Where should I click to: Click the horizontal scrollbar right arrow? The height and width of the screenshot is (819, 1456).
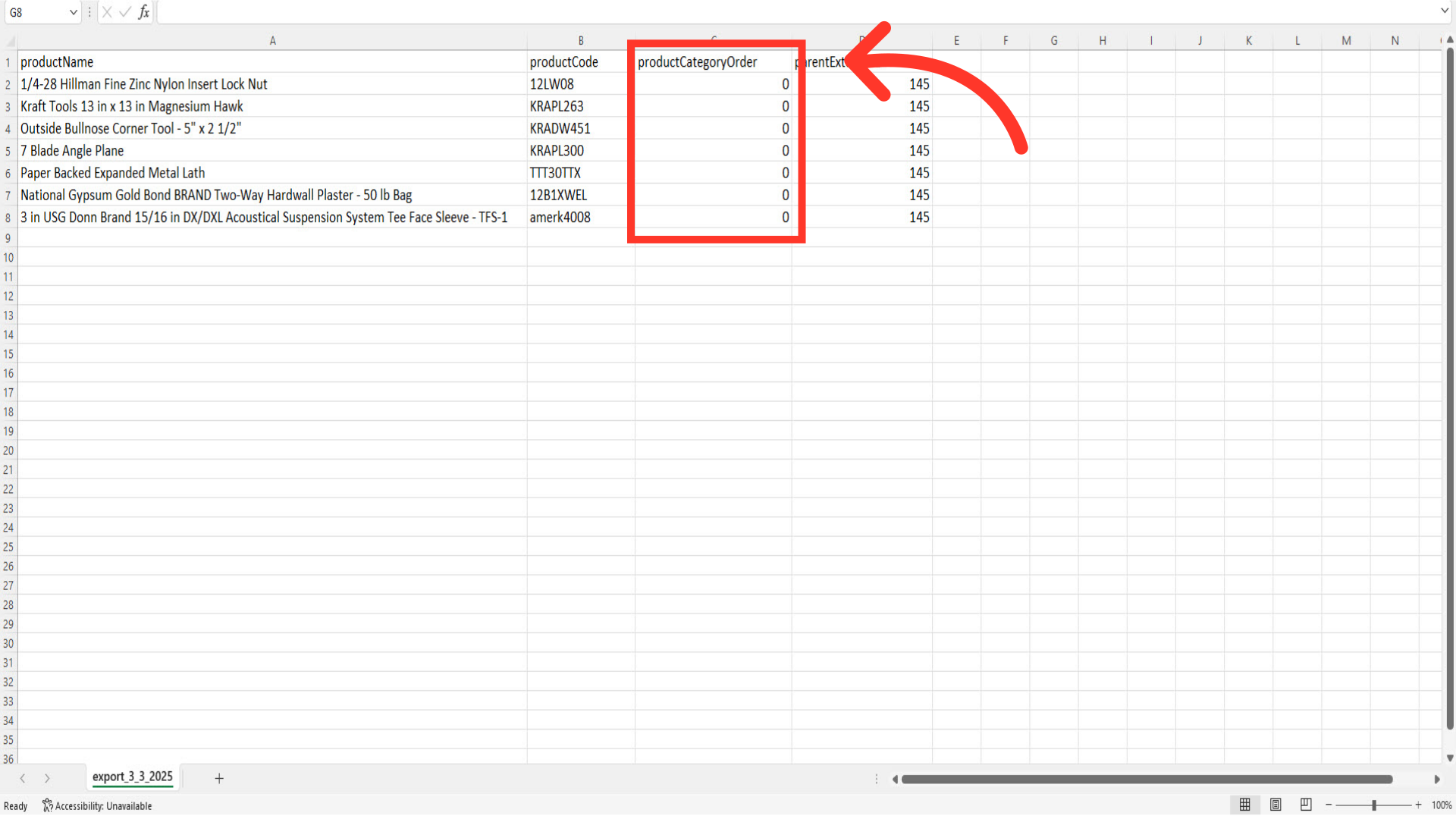tap(1436, 779)
